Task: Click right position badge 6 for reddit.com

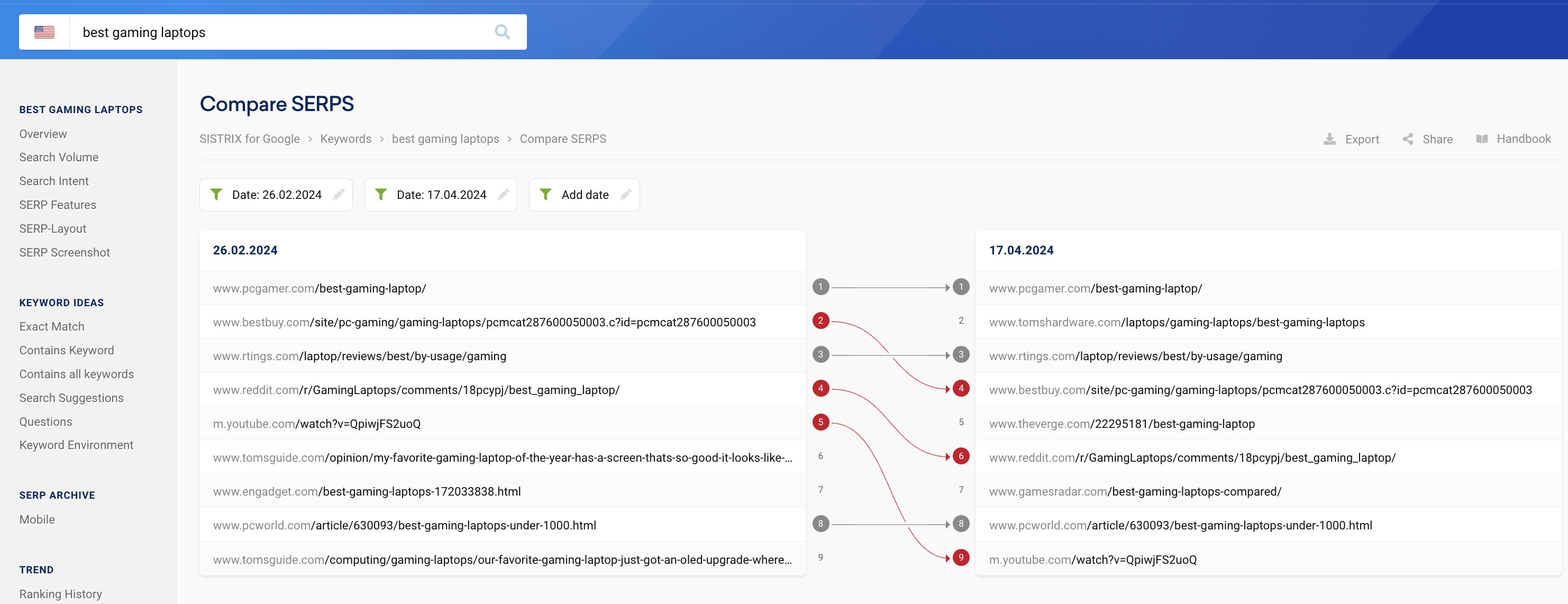Action: [961, 456]
